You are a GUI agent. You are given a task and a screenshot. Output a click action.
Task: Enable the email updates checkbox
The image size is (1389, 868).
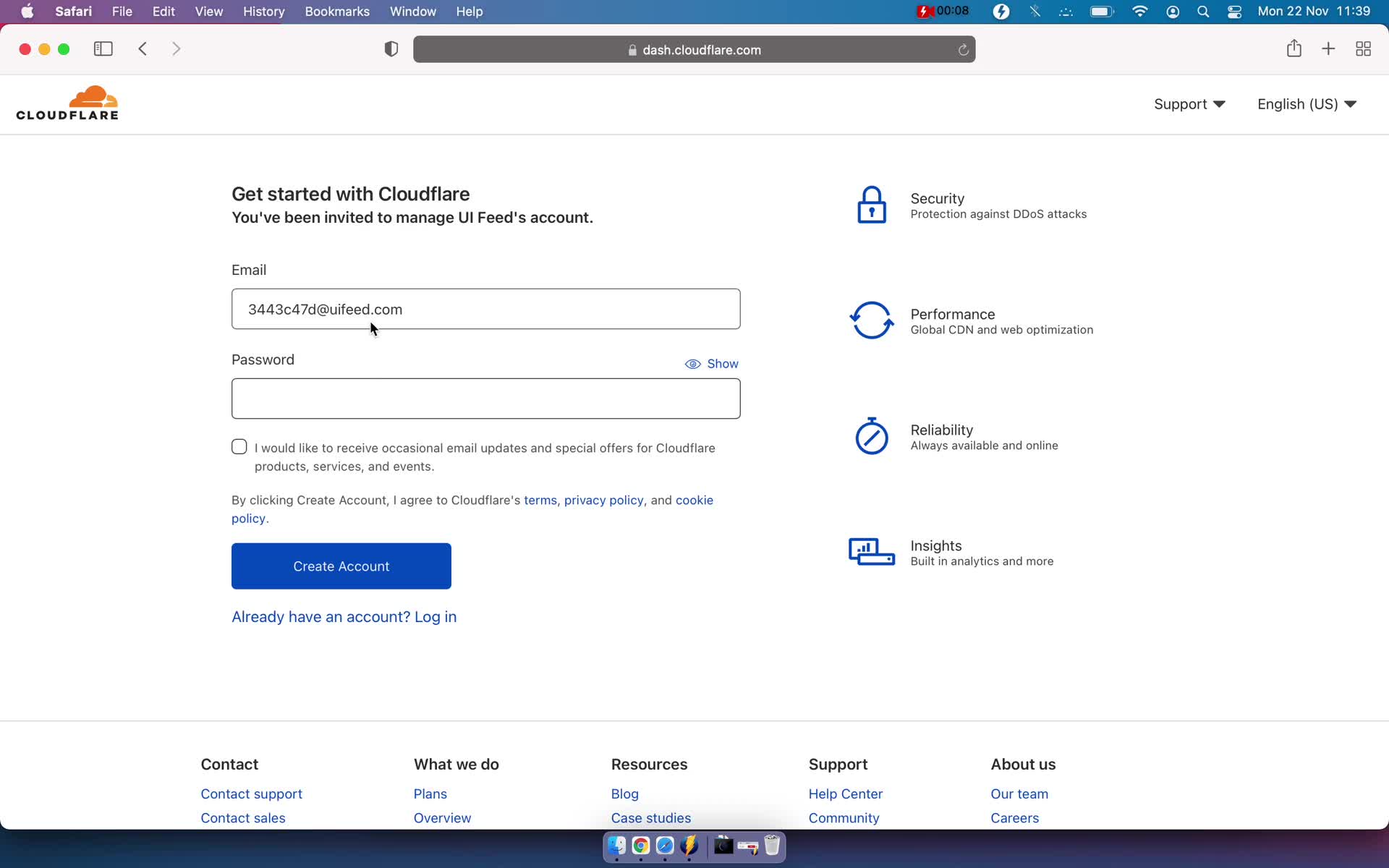239,447
